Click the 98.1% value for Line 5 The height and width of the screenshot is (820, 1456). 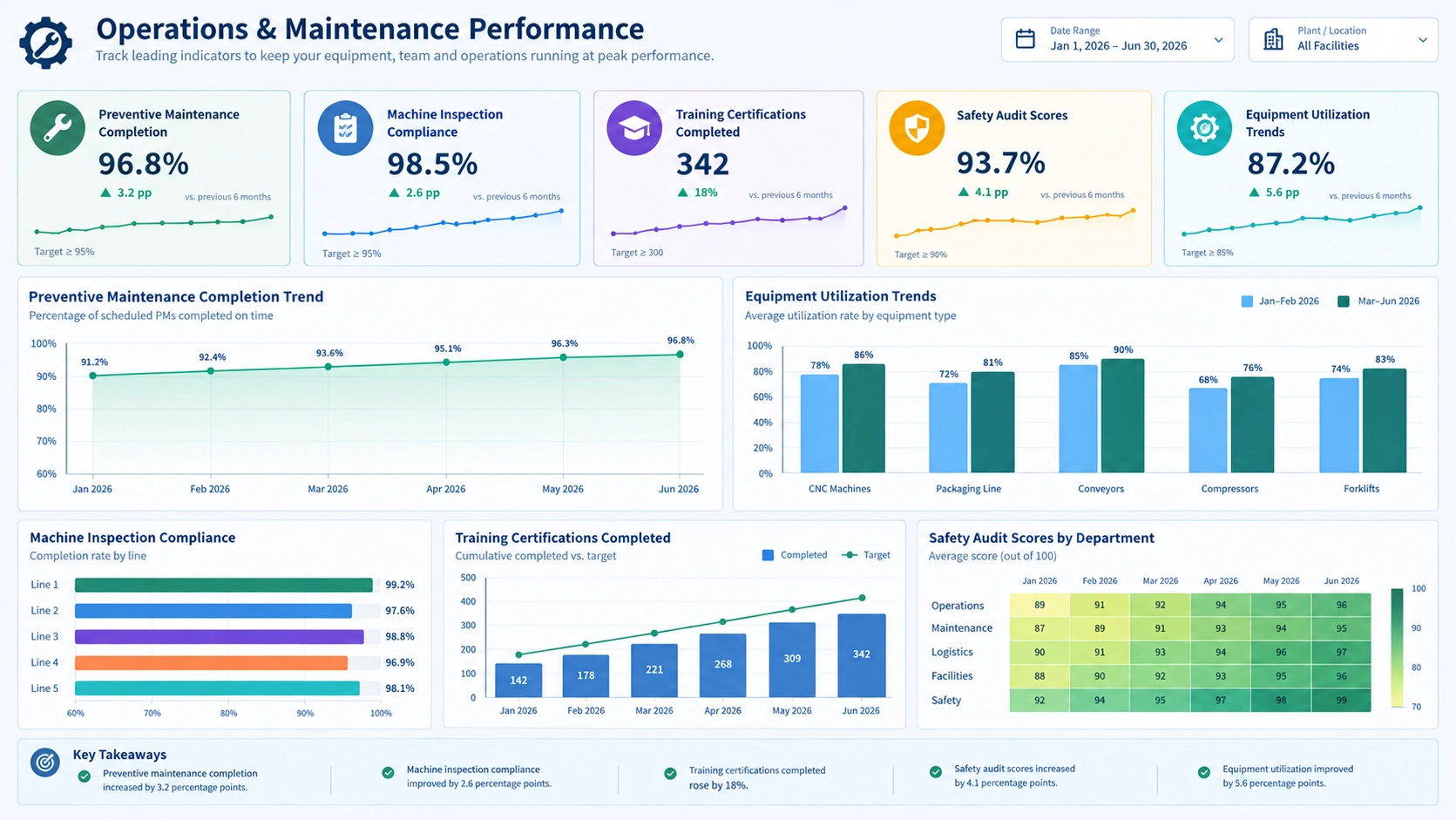click(400, 688)
